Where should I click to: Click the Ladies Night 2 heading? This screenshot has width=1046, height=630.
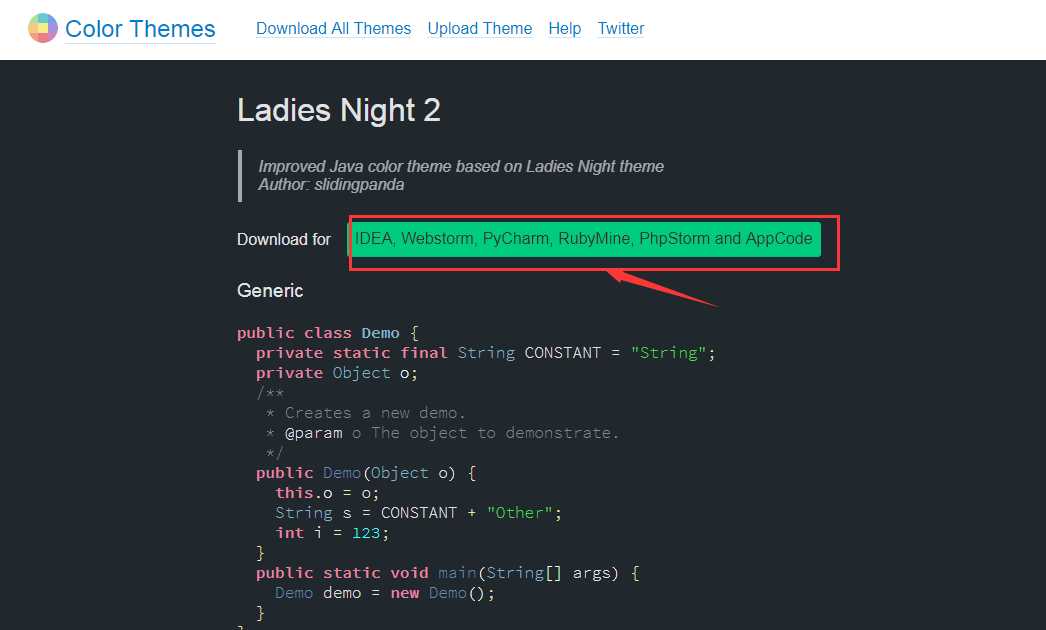pyautogui.click(x=339, y=110)
